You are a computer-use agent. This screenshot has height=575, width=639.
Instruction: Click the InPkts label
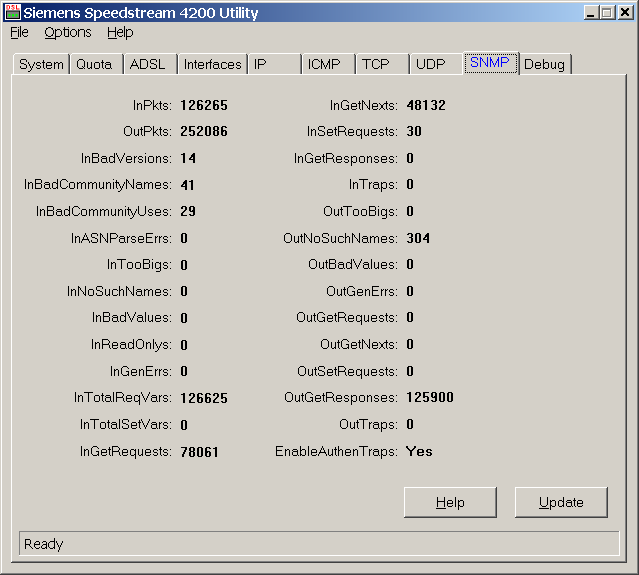tap(152, 106)
